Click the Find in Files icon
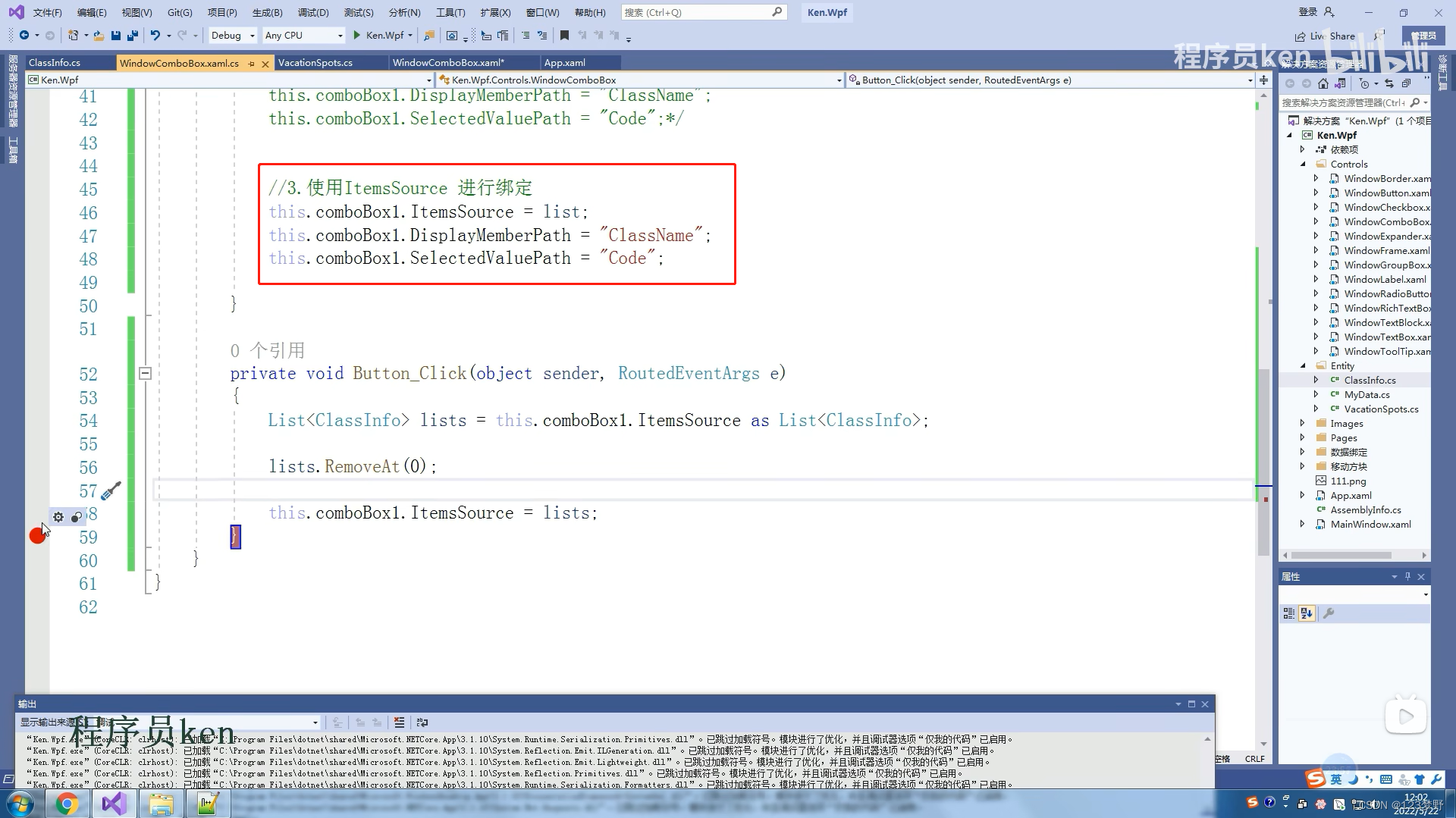The width and height of the screenshot is (1456, 818). (x=429, y=35)
